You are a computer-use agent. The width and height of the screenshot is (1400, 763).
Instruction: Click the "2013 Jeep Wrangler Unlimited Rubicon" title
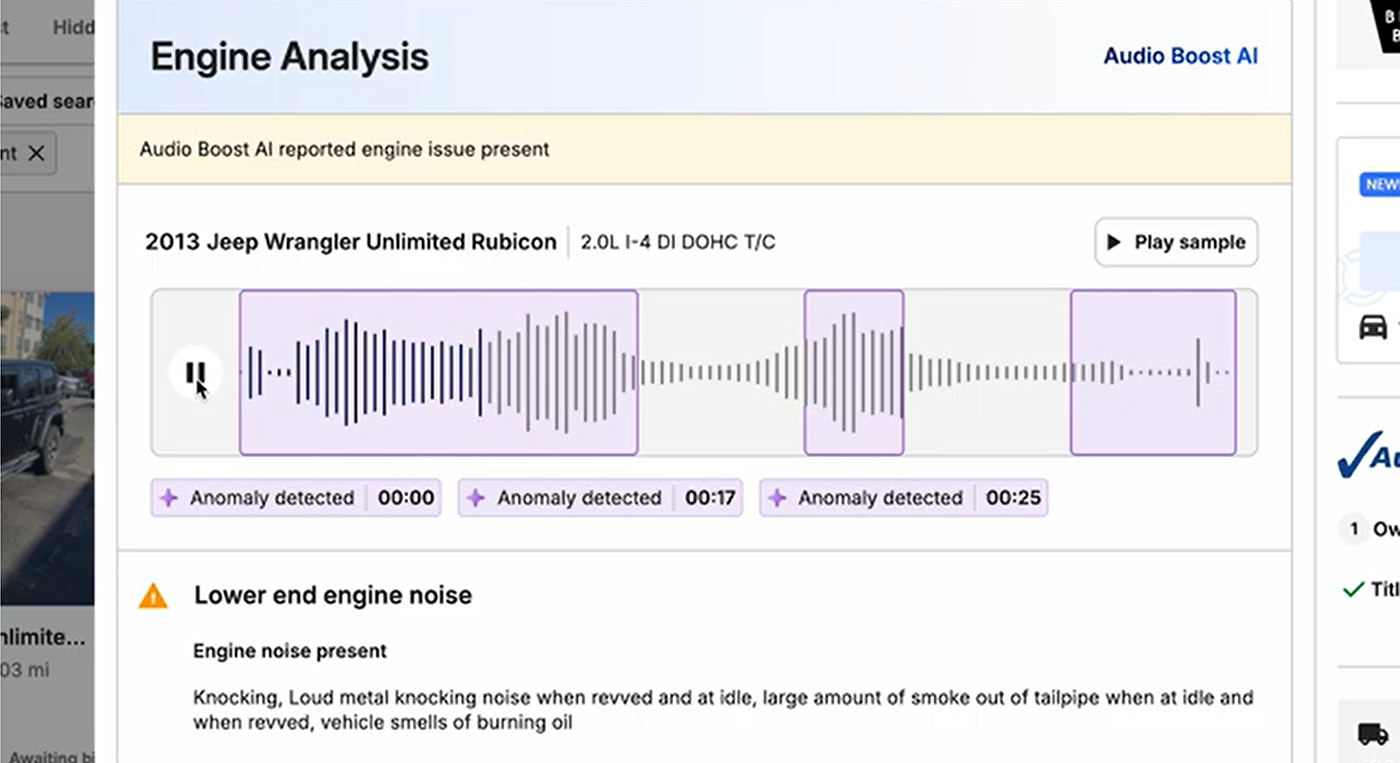coord(351,242)
